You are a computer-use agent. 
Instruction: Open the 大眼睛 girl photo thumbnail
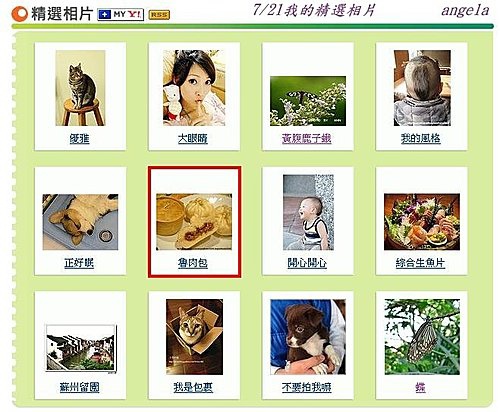point(194,88)
